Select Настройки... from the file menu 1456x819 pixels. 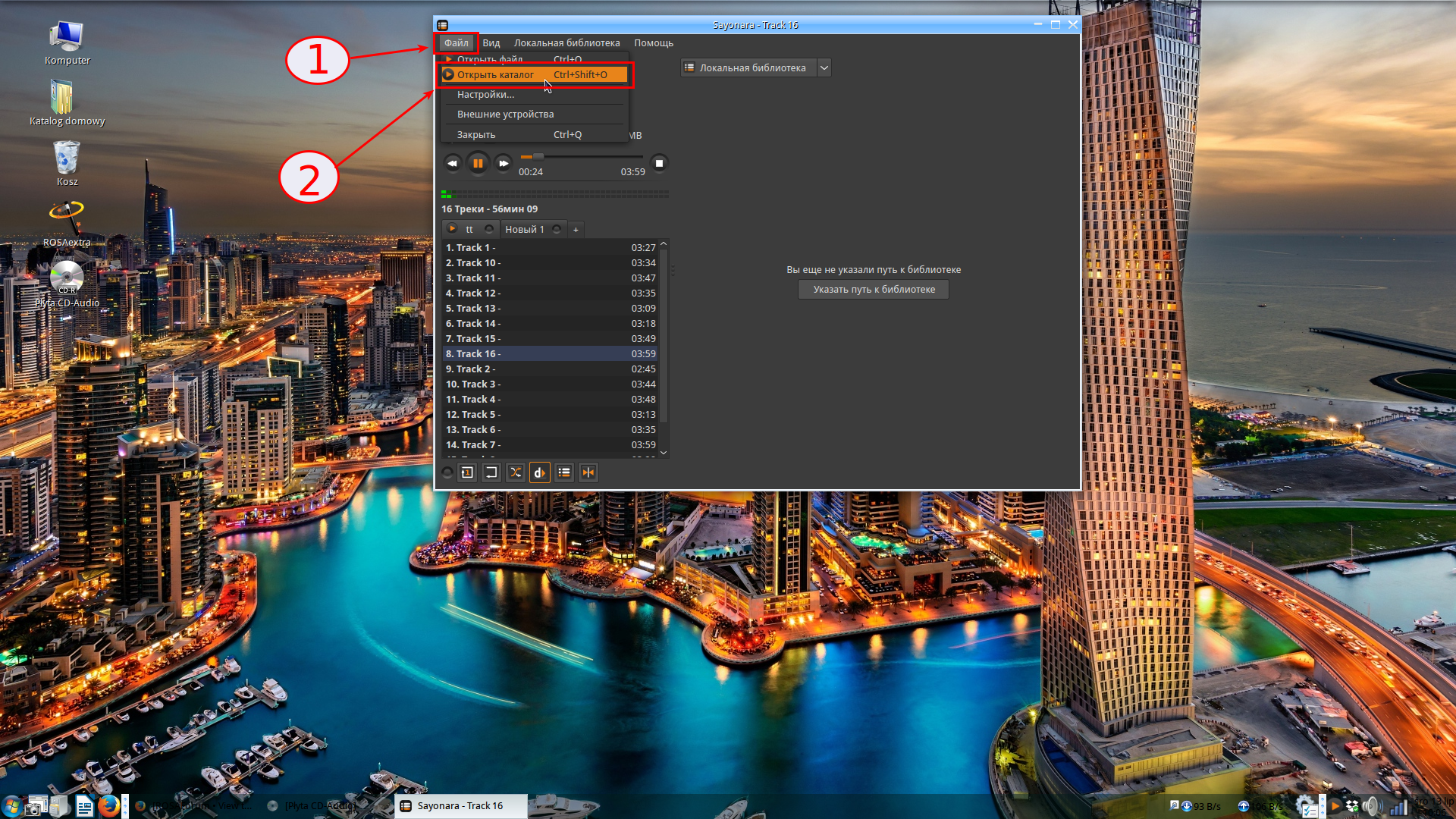pos(485,94)
